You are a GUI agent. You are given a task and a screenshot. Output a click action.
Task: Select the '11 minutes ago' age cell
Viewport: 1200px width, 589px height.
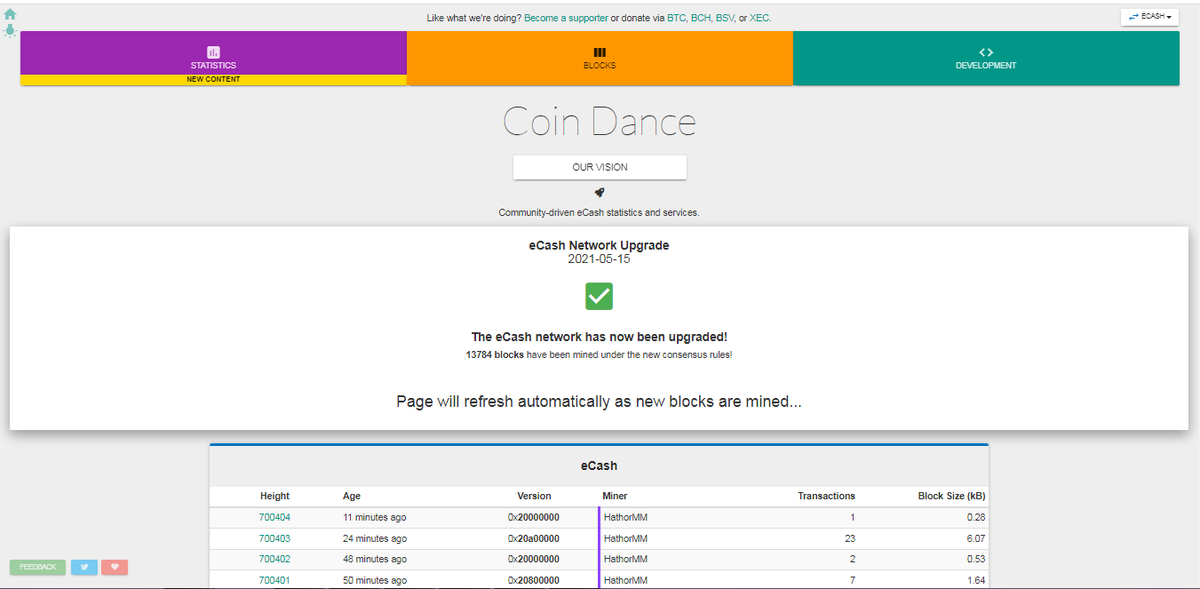point(374,518)
